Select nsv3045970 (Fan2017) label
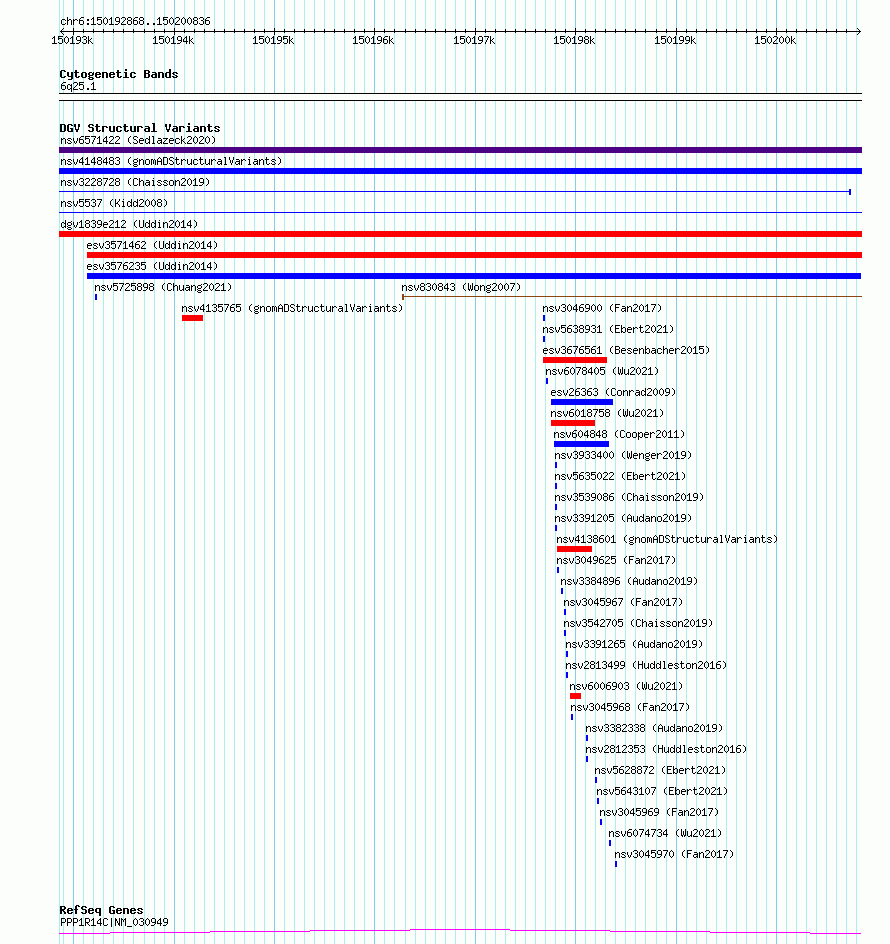The image size is (890, 944). 674,857
